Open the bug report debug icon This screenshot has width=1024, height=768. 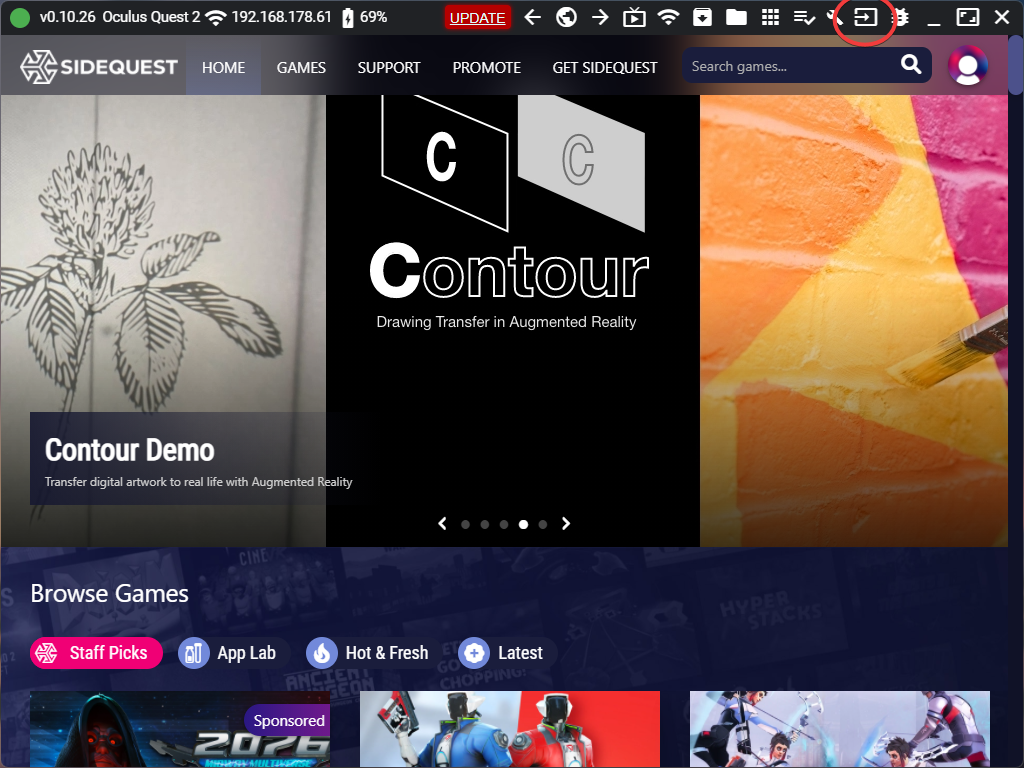pyautogui.click(x=902, y=17)
